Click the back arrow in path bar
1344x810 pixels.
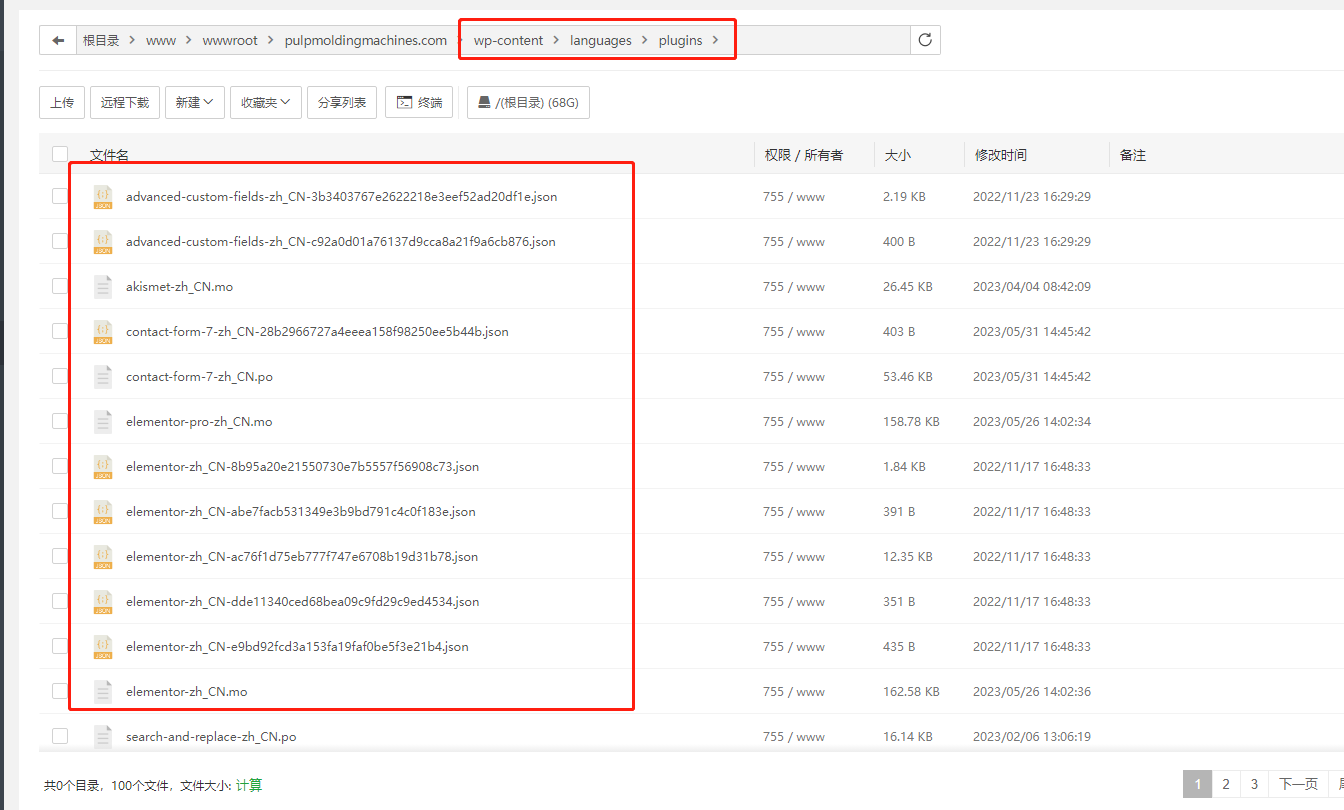58,41
